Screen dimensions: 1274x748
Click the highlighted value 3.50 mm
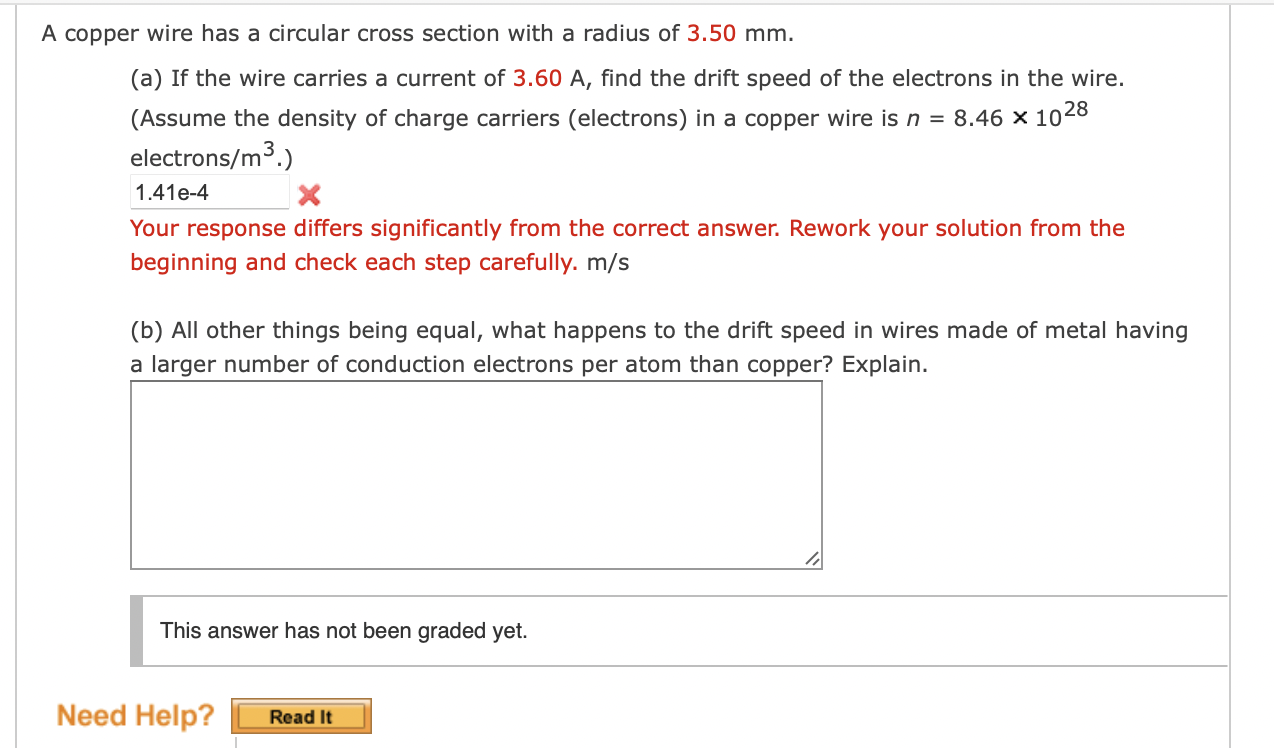(712, 33)
